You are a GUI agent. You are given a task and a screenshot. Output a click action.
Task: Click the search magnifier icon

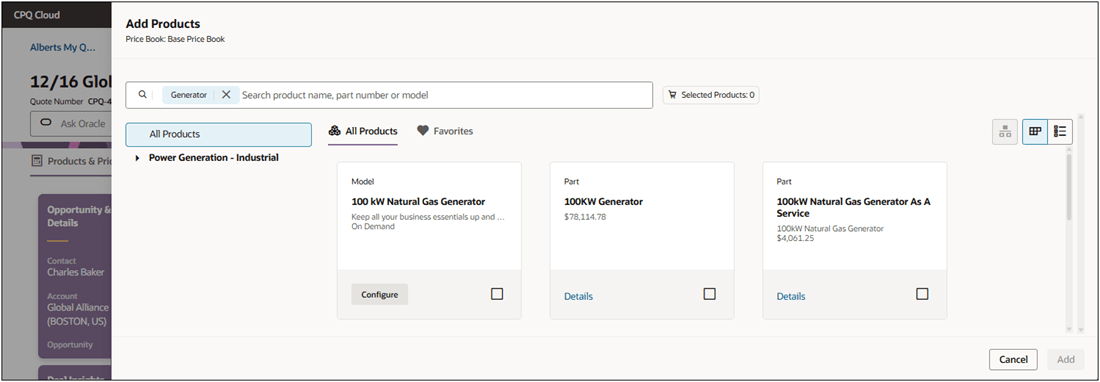pos(142,95)
